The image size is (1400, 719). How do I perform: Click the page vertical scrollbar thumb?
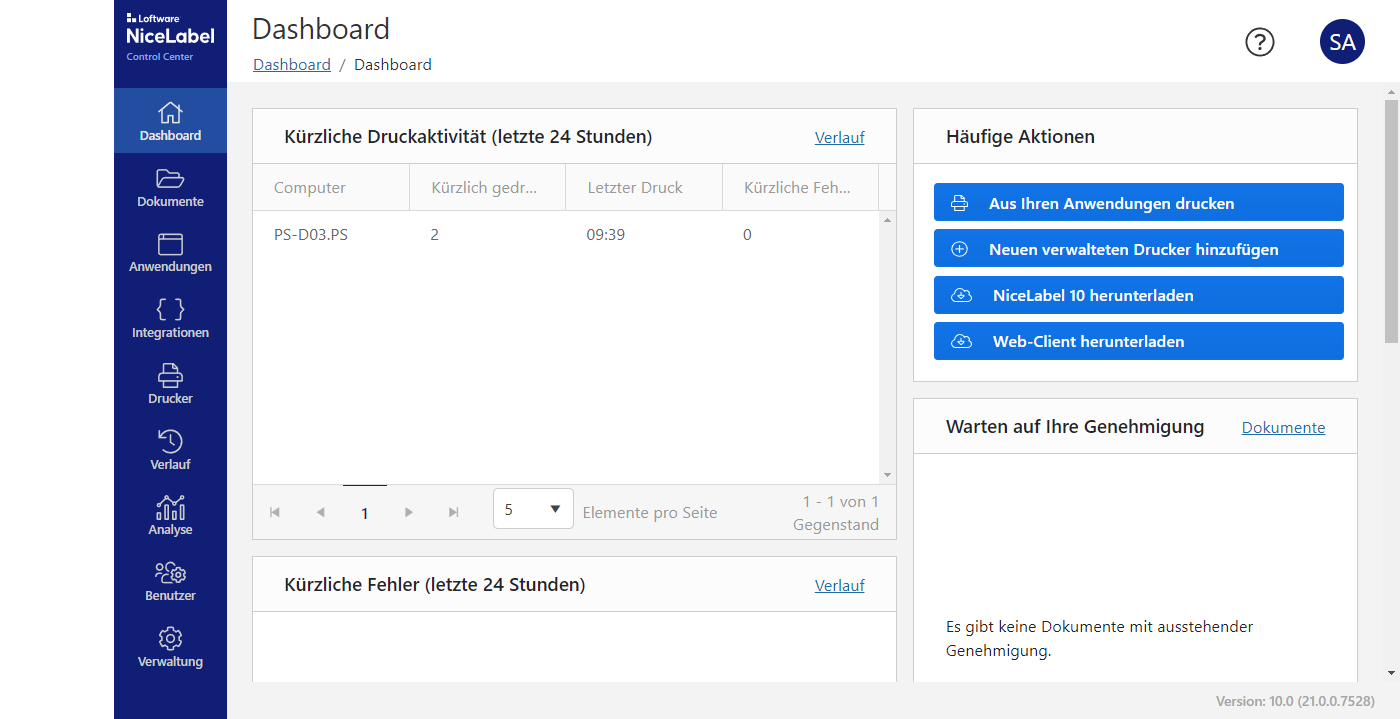(x=1391, y=221)
